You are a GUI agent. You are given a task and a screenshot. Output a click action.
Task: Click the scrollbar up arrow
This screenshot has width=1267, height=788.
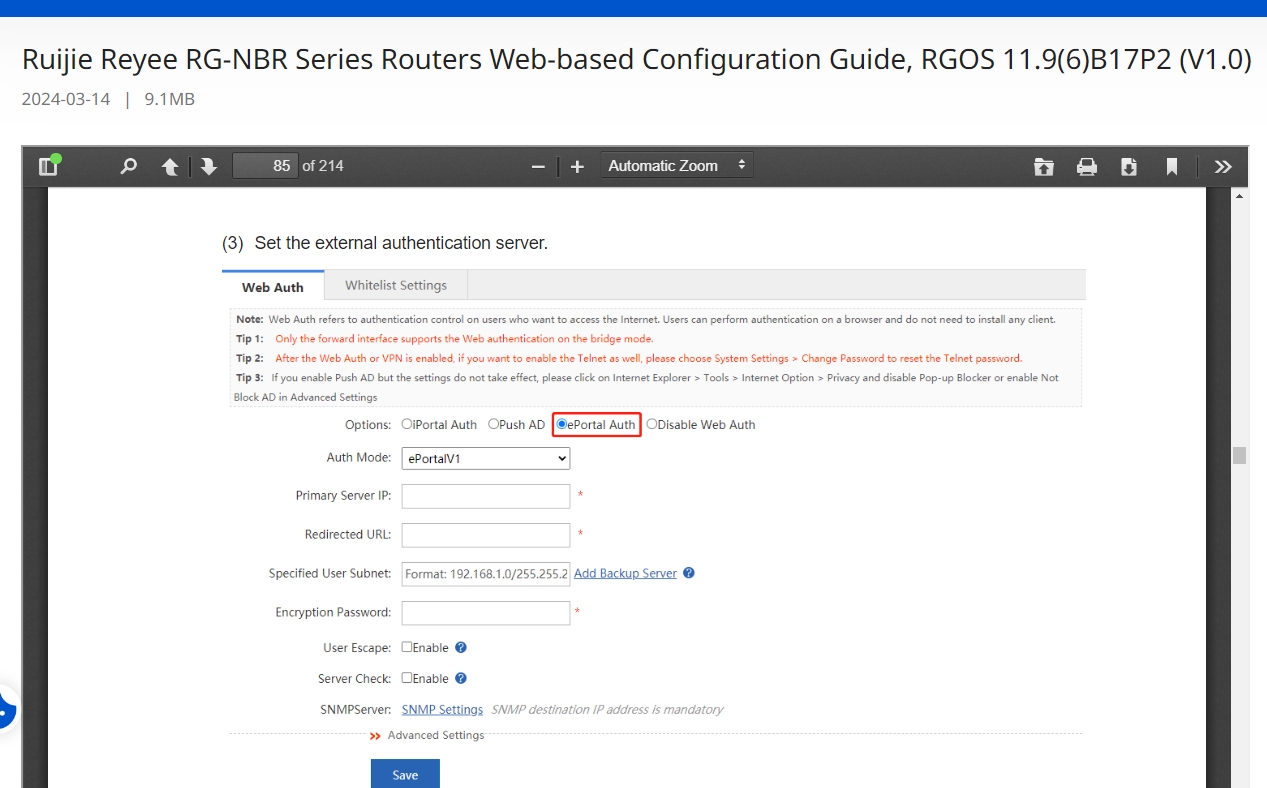coord(1240,195)
